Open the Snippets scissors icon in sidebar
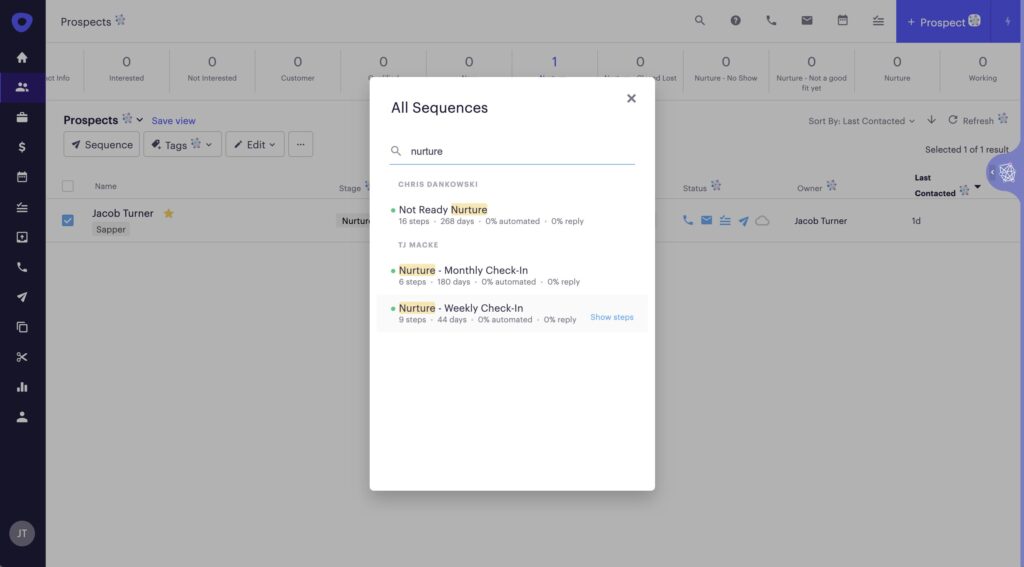 point(22,357)
